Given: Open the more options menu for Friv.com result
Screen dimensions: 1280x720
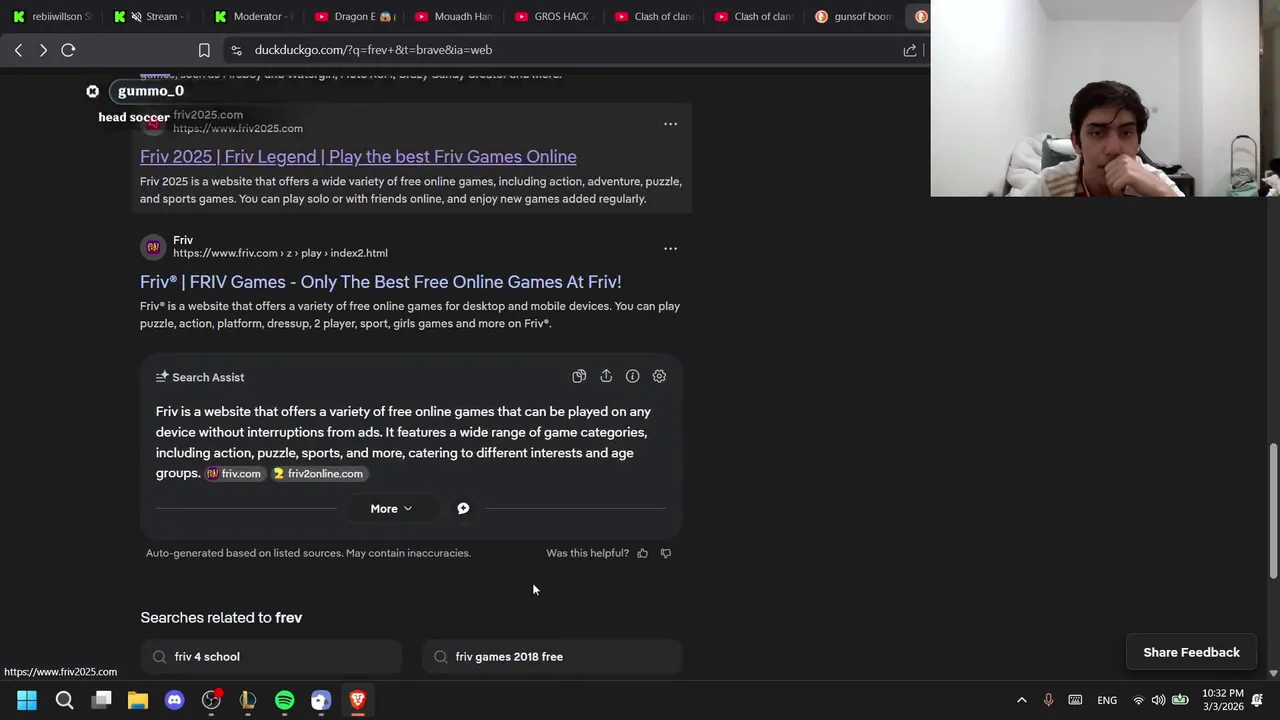Looking at the screenshot, I should [670, 248].
